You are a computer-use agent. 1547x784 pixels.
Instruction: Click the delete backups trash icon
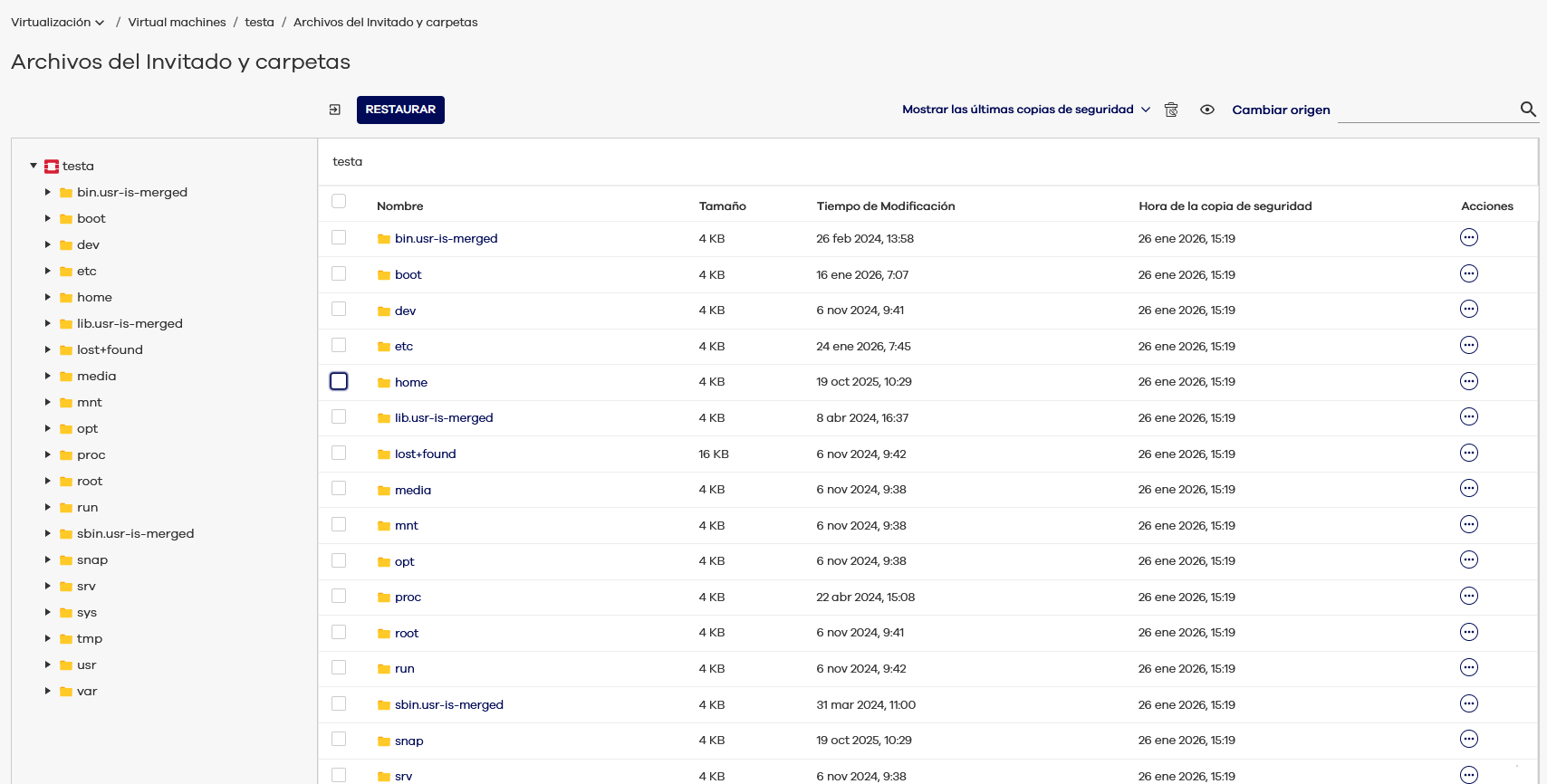pyautogui.click(x=1171, y=110)
